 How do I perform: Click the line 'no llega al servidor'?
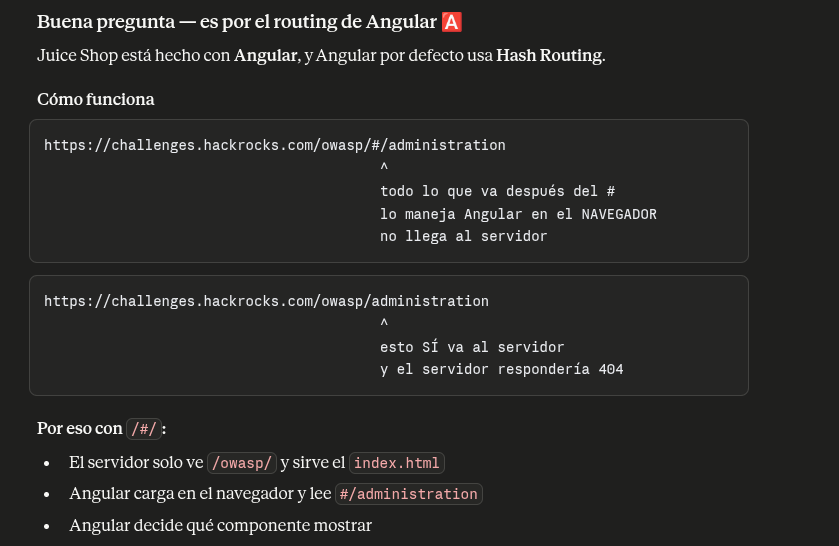point(463,236)
